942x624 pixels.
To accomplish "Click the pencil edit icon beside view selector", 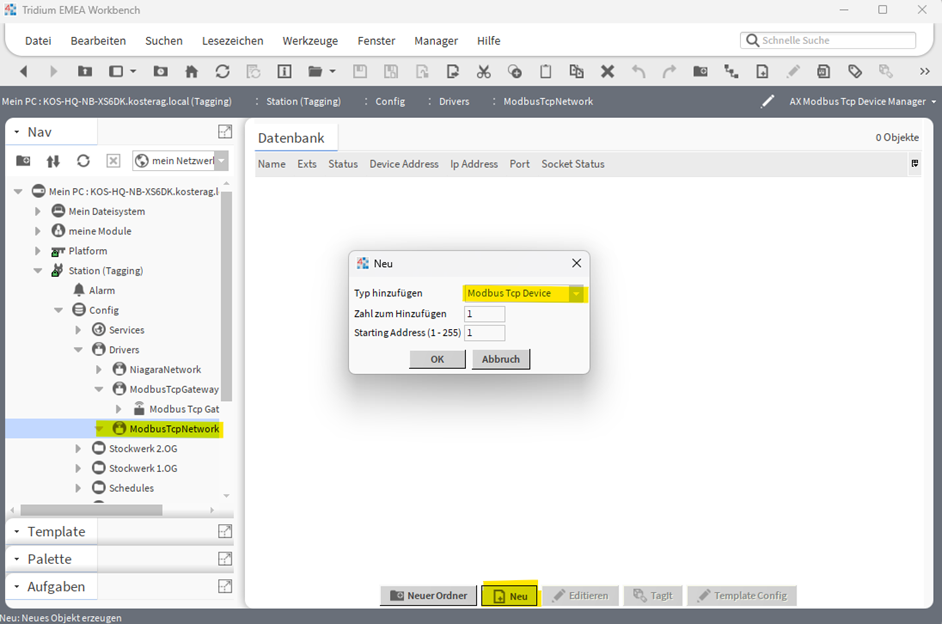I will coord(767,101).
